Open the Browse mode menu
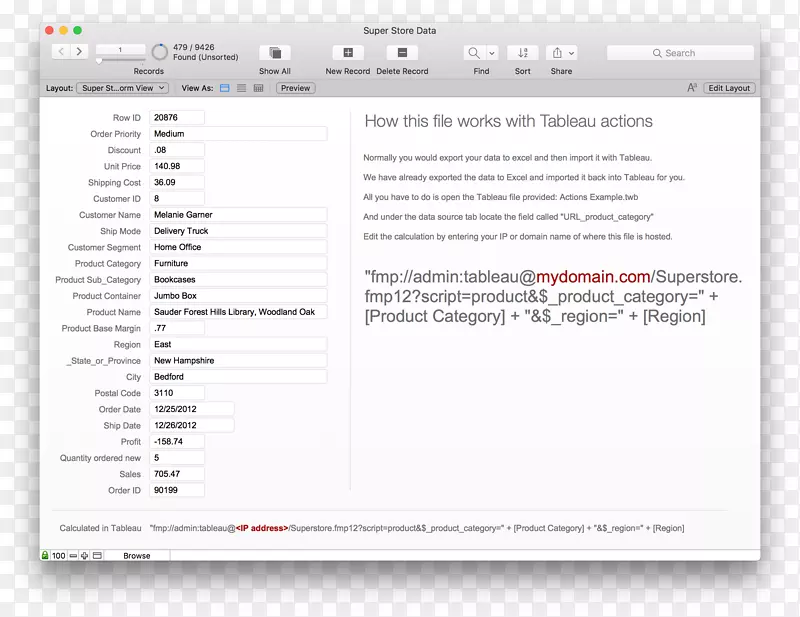The width and height of the screenshot is (800, 617). tap(137, 555)
